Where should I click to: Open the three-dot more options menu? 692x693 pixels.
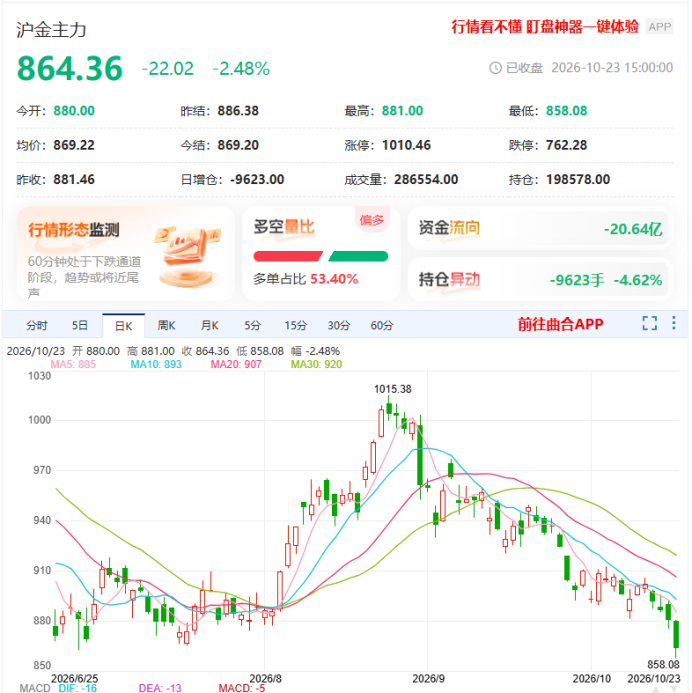[673, 323]
